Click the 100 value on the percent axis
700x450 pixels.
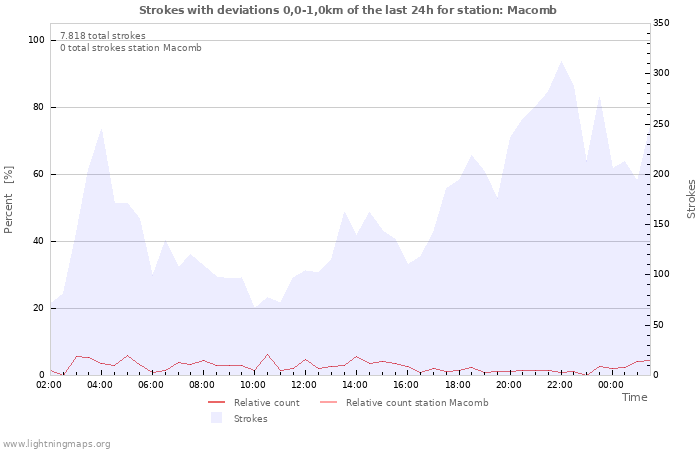36,40
